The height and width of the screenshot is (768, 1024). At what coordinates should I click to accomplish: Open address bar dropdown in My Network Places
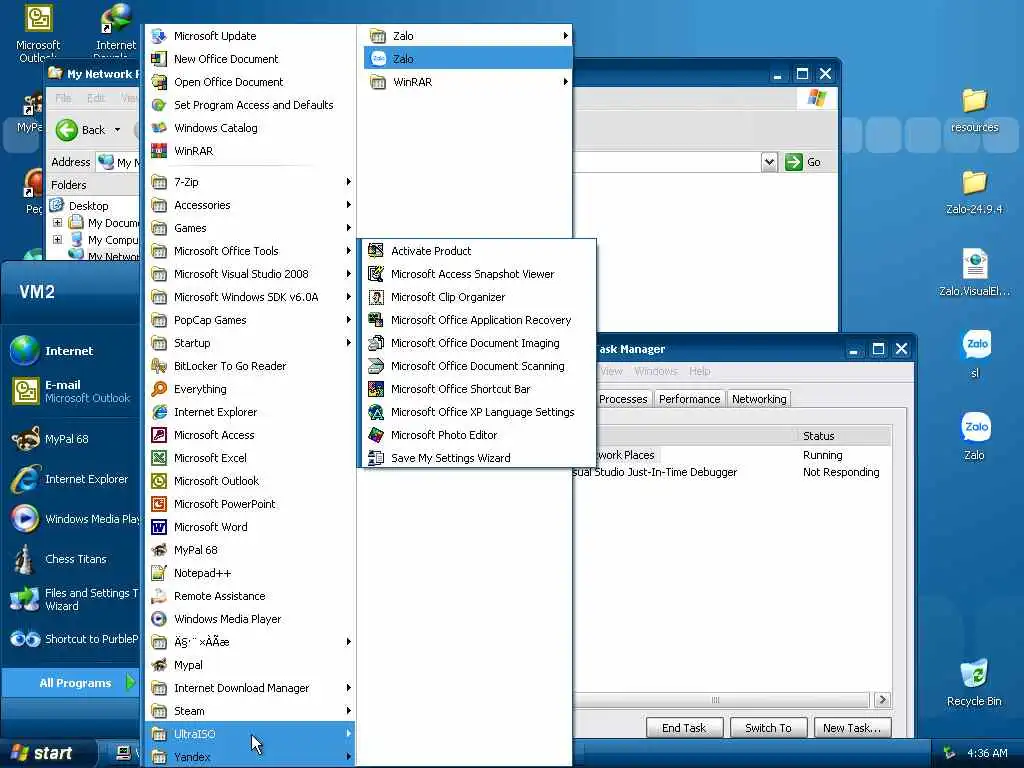click(769, 162)
